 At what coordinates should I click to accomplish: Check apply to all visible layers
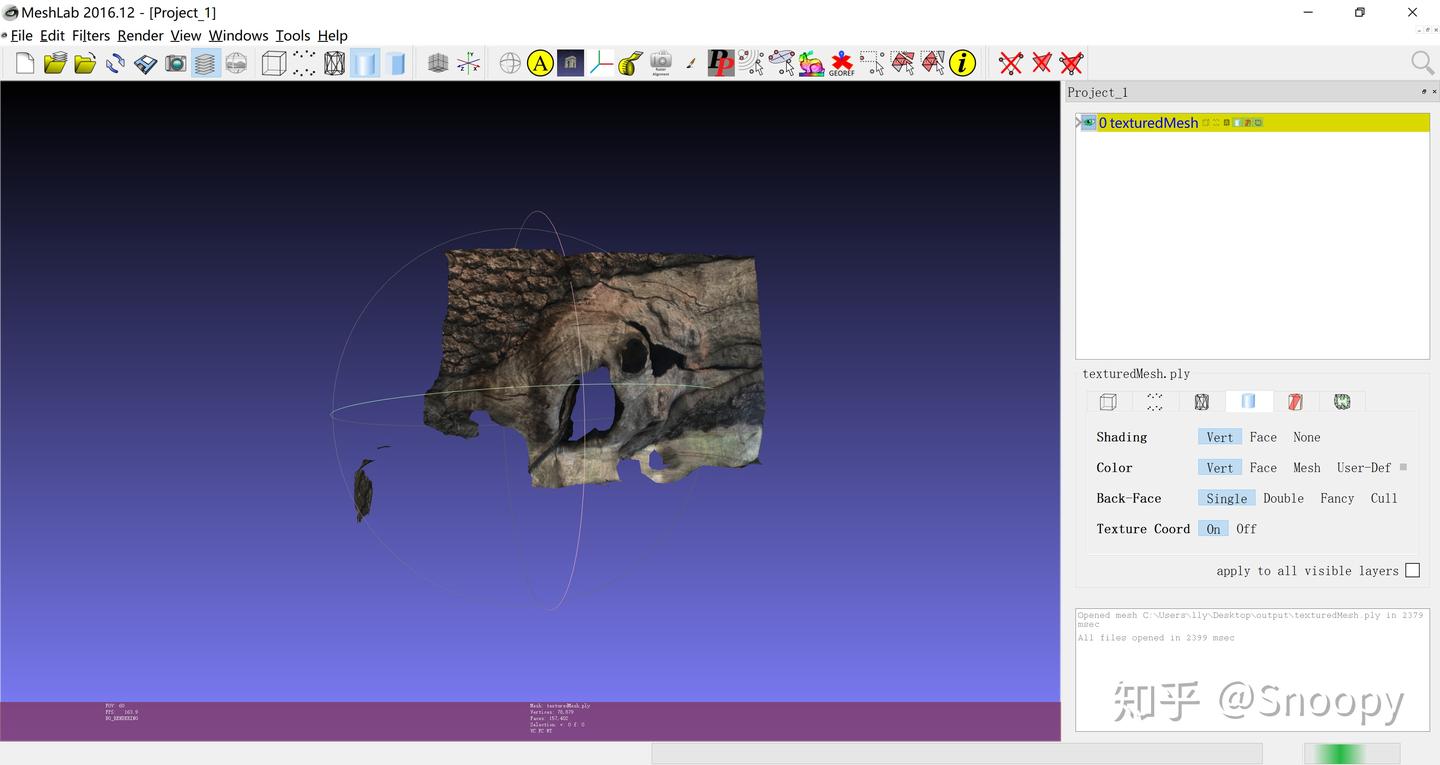pos(1412,570)
